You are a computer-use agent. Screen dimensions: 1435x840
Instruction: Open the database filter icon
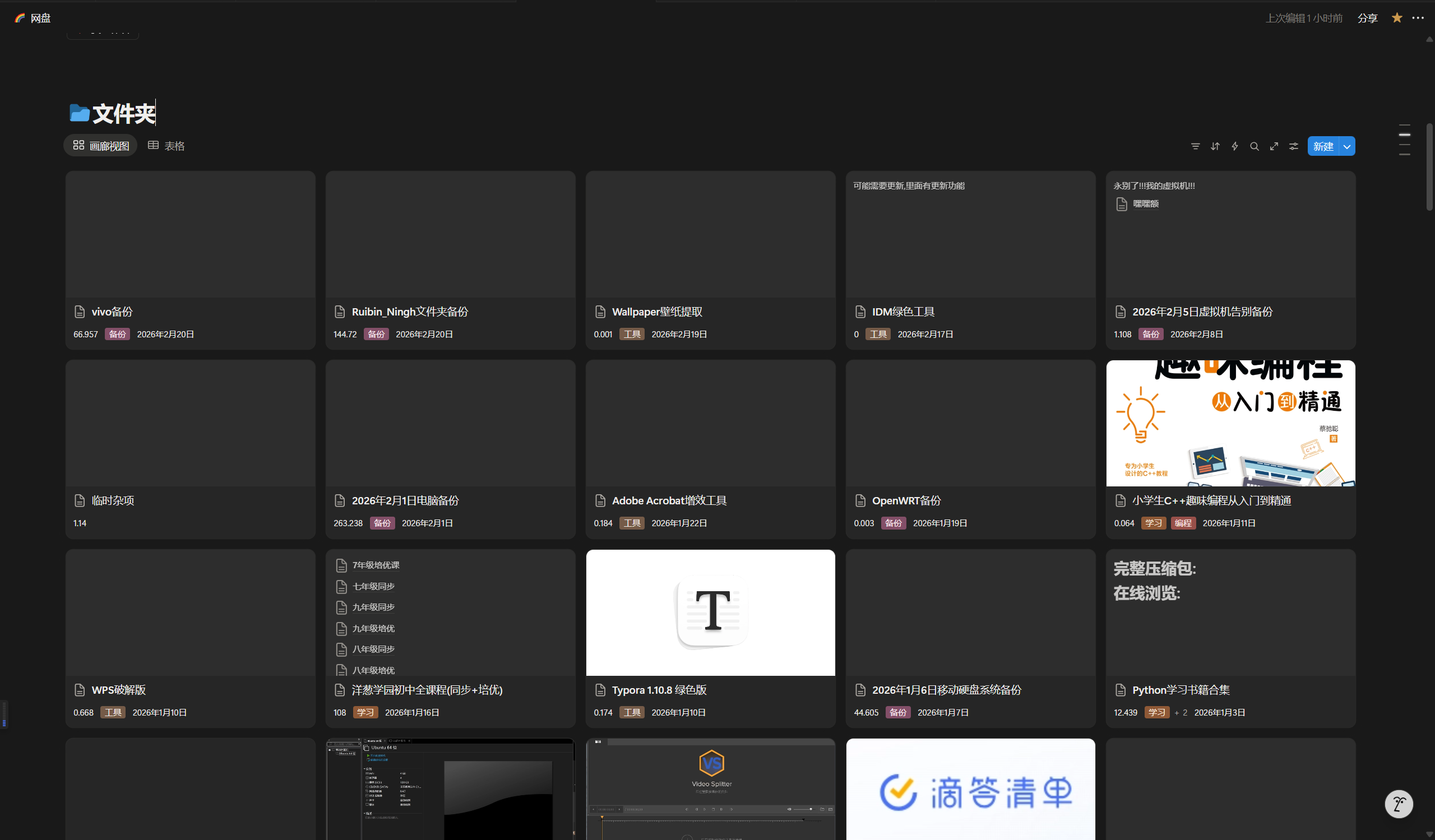click(1195, 146)
